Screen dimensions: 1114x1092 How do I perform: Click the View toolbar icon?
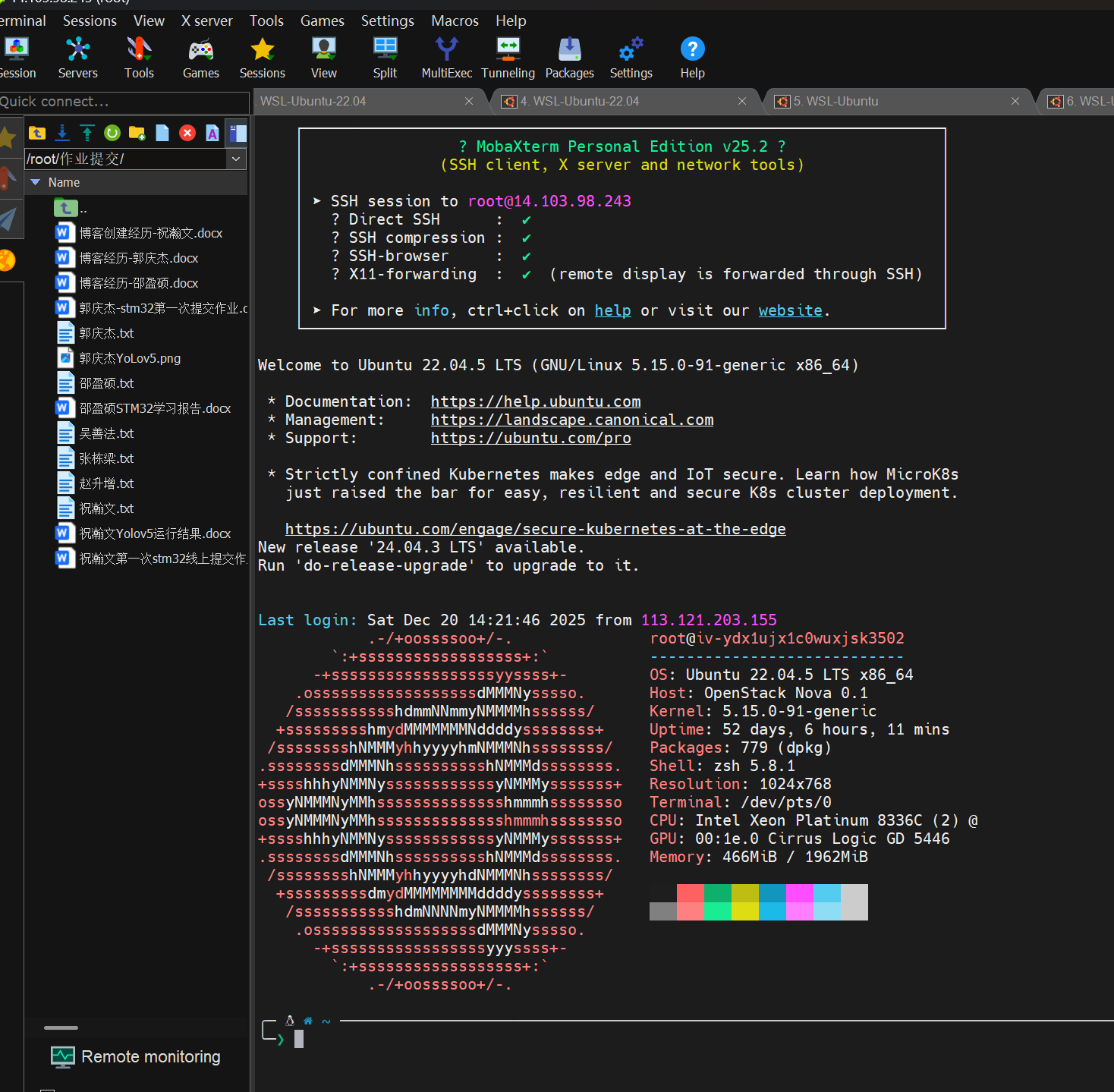click(324, 58)
